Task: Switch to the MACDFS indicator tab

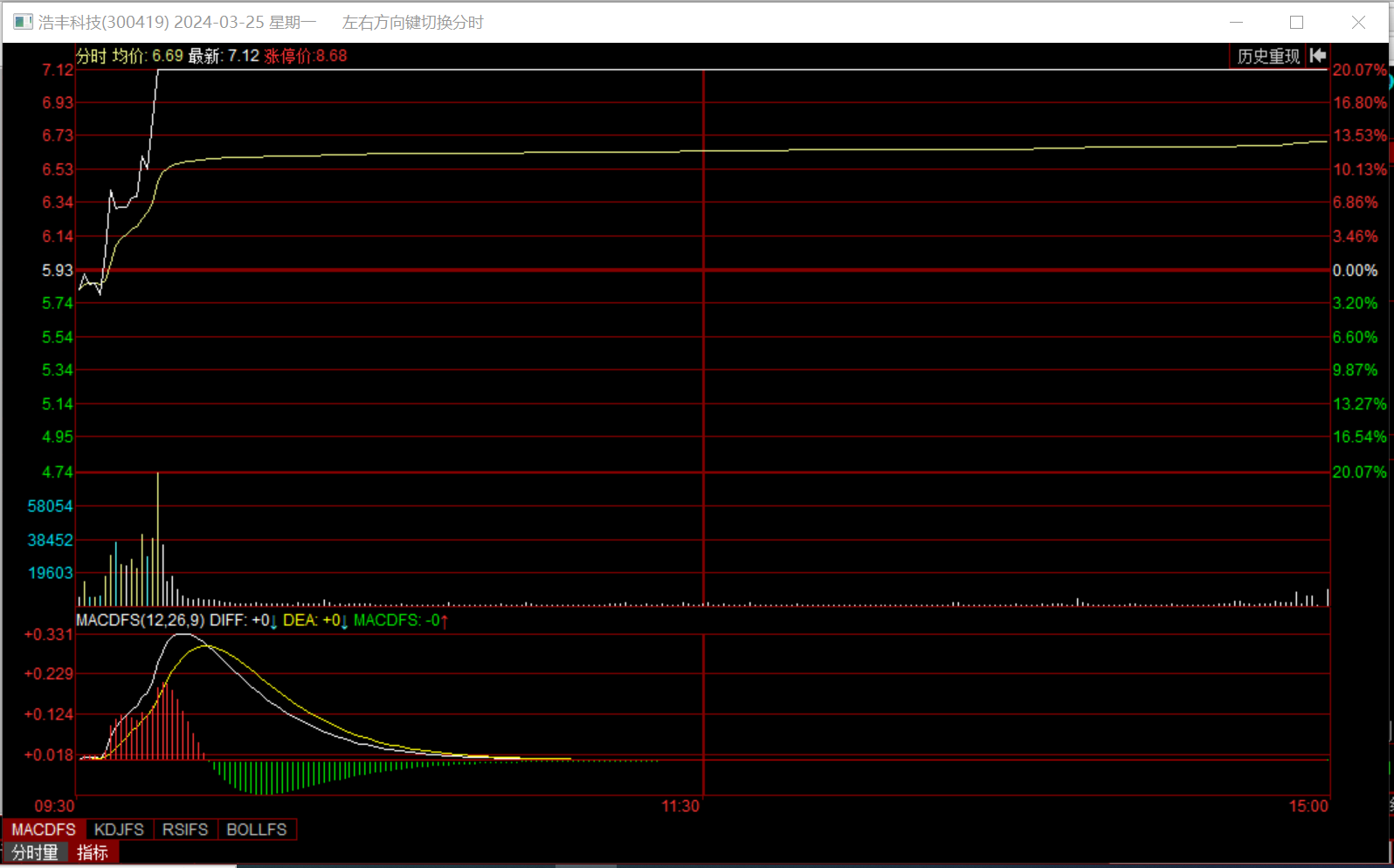Action: pos(44,830)
